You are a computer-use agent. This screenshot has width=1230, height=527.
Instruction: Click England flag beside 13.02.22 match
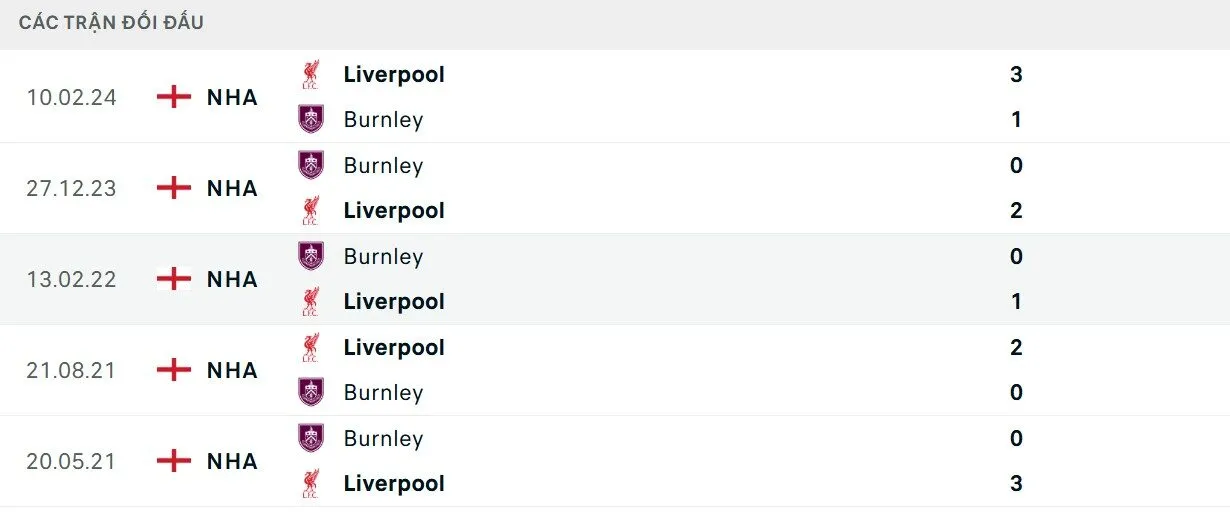174,279
